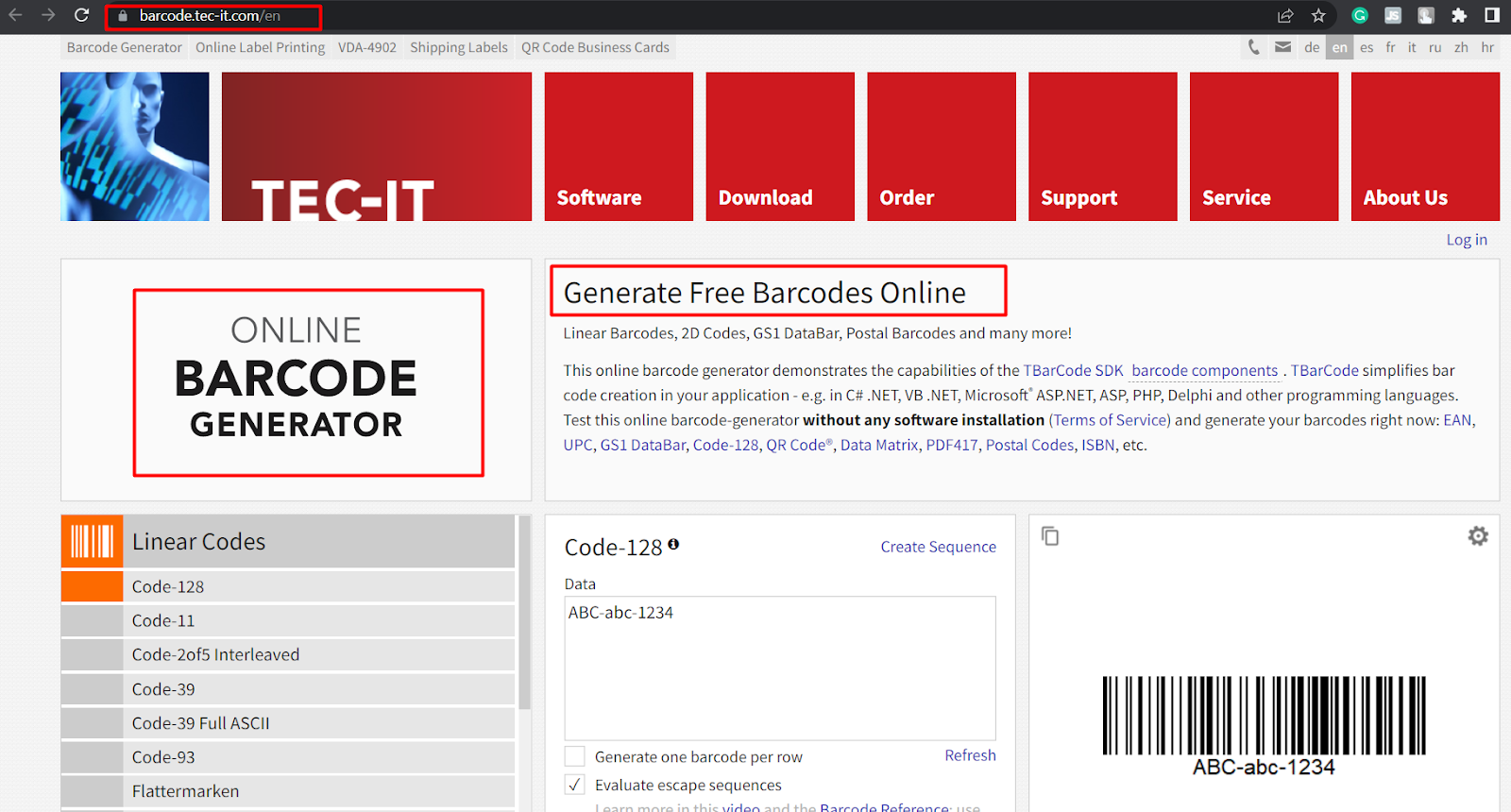Image resolution: width=1511 pixels, height=812 pixels.
Task: Click the barcode list scrollbar
Action: [x=525, y=612]
